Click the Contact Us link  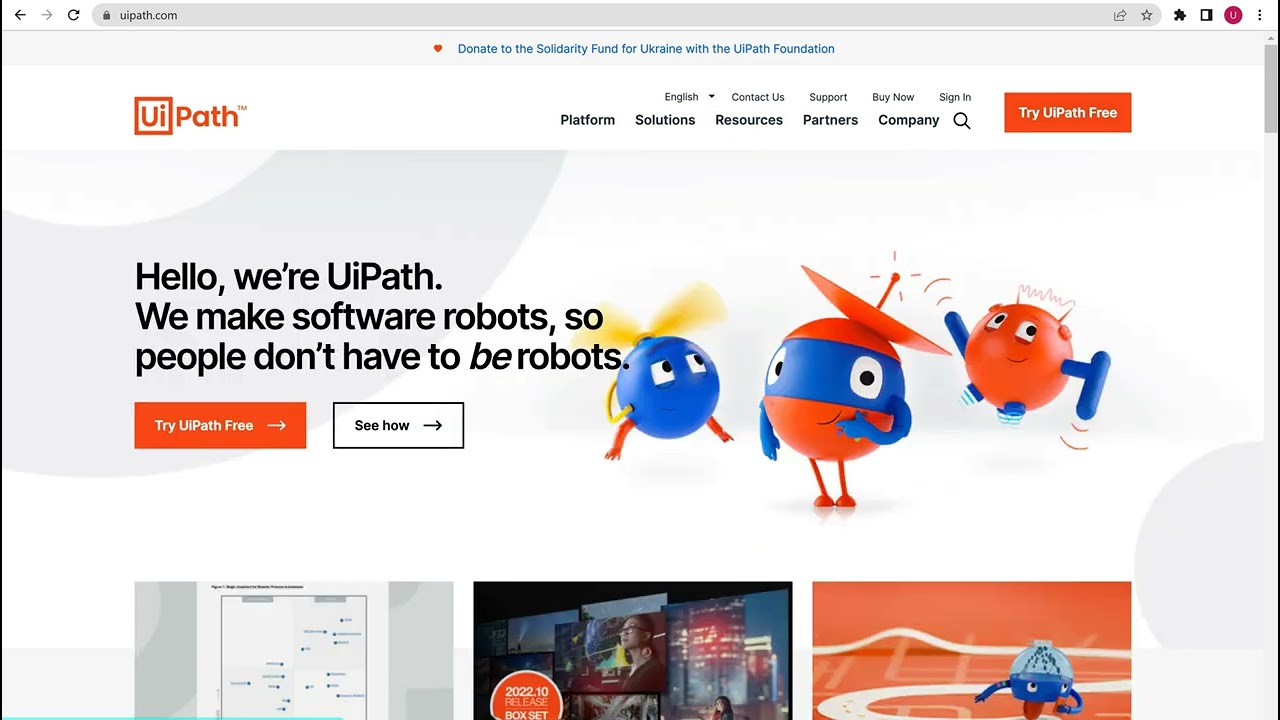[758, 97]
